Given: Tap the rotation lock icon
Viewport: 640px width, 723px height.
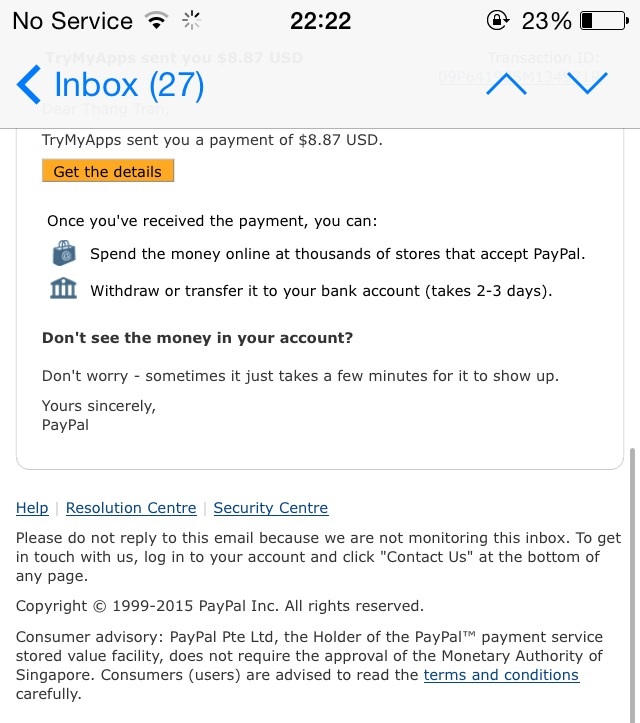Looking at the screenshot, I should (496, 20).
